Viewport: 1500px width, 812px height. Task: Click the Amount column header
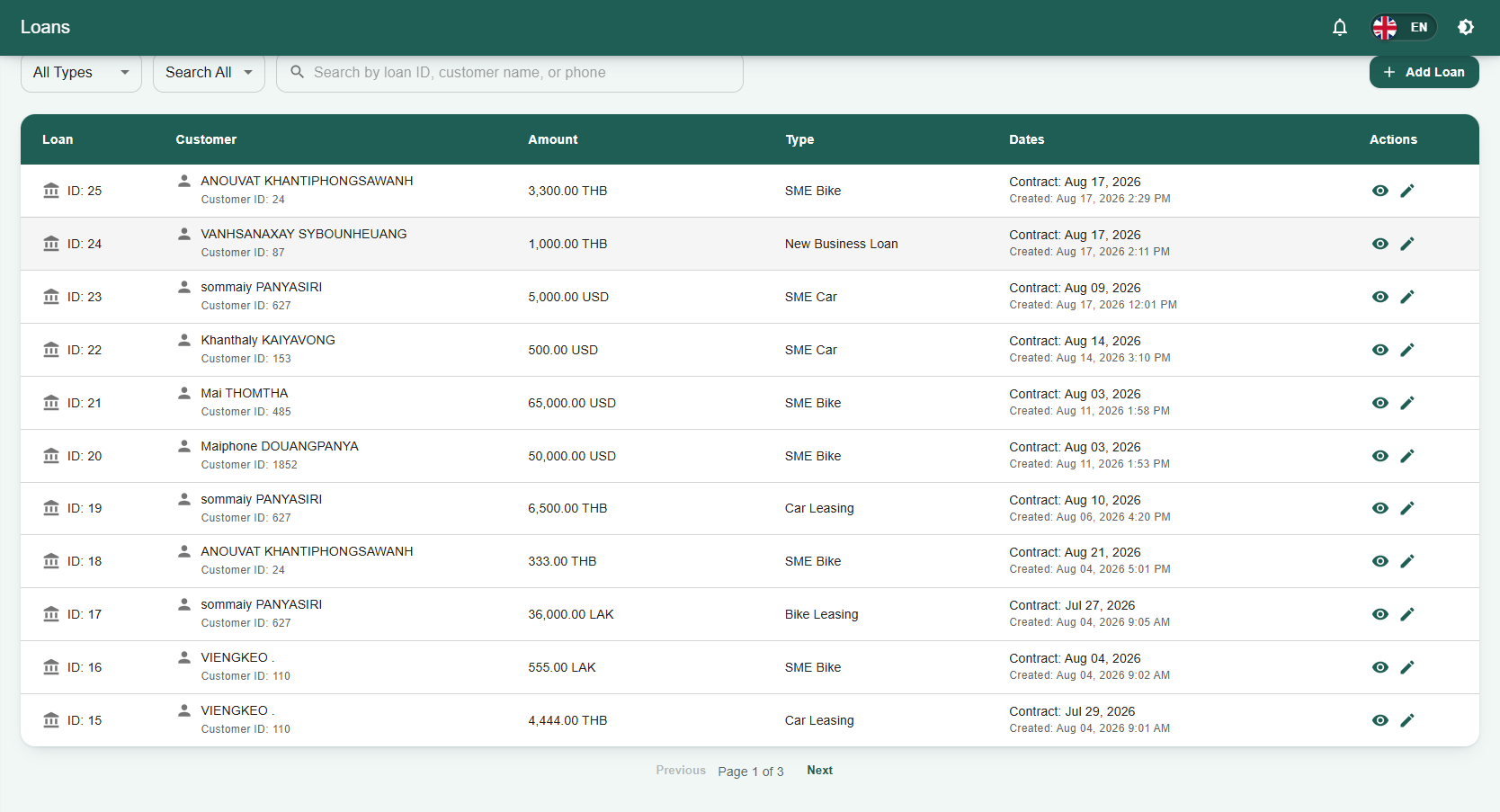tap(553, 139)
